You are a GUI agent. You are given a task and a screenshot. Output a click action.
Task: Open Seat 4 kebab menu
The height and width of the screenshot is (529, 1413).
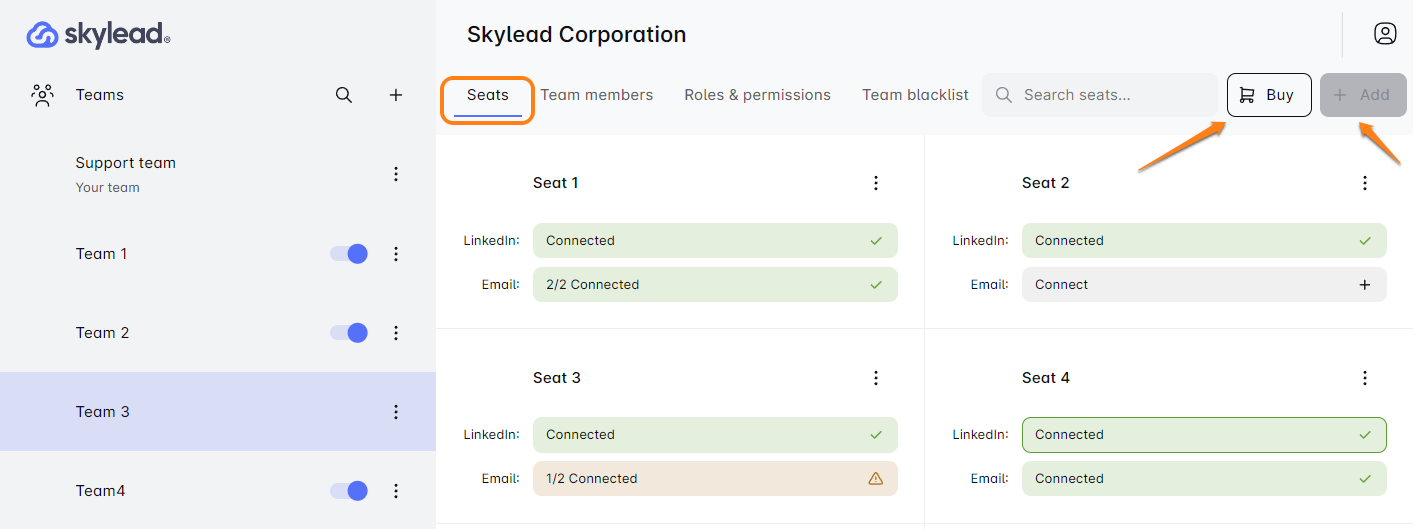(1365, 378)
